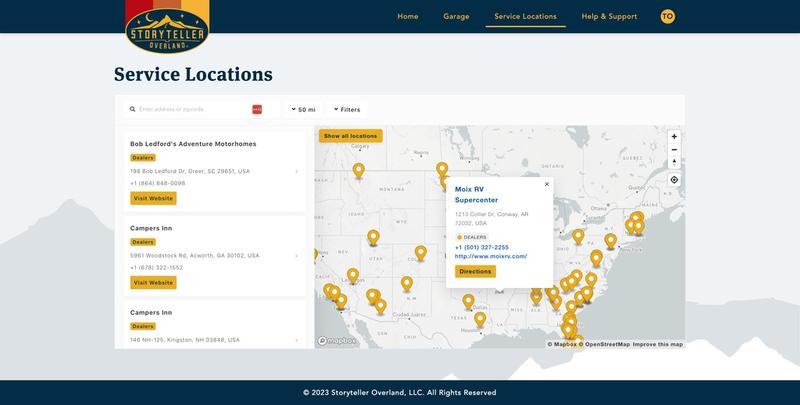800x405 pixels.
Task: Click phone number +1 (678) 322-1552
Action: pyautogui.click(x=157, y=267)
